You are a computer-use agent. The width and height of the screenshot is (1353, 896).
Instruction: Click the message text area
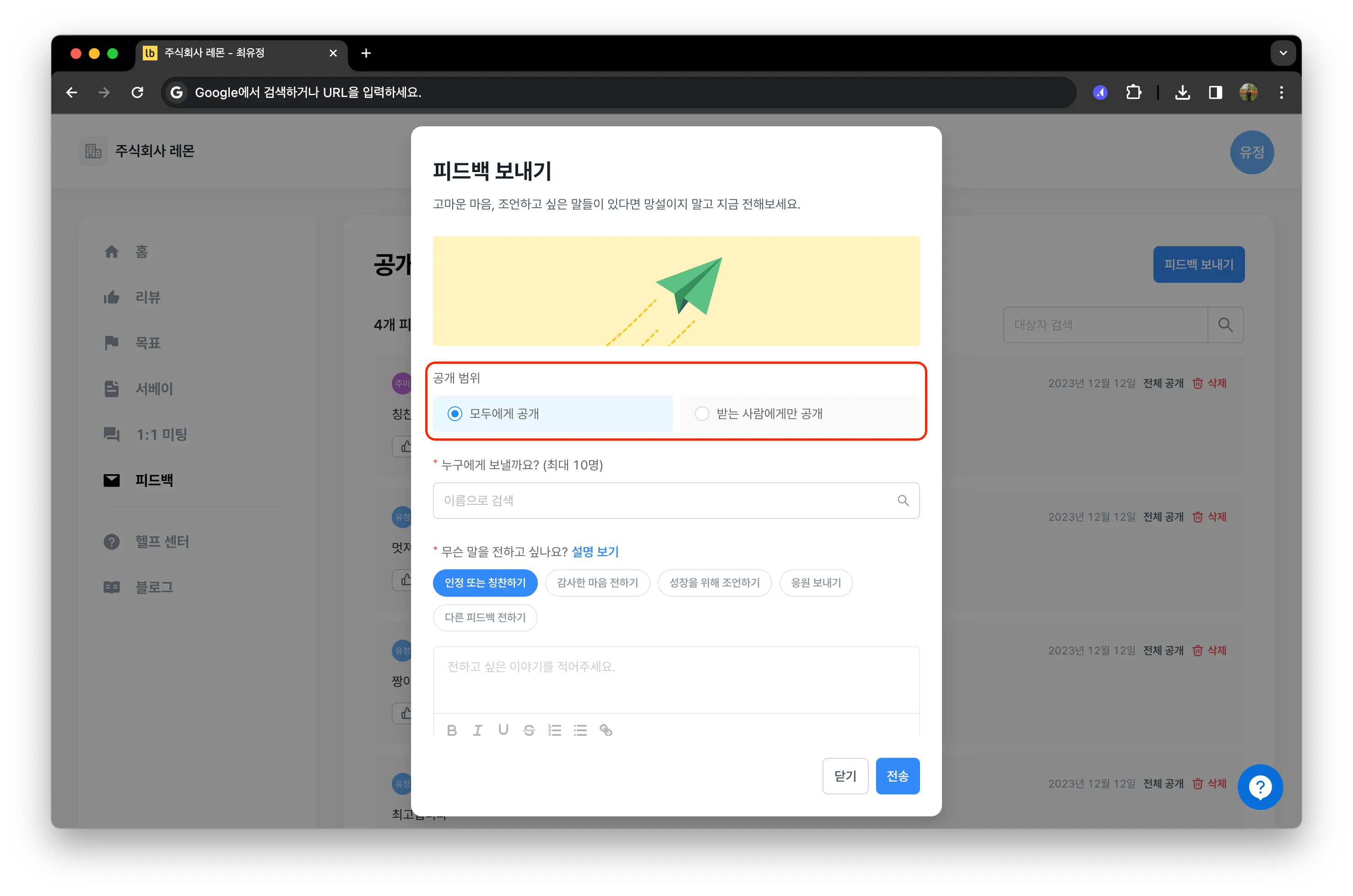click(x=676, y=680)
